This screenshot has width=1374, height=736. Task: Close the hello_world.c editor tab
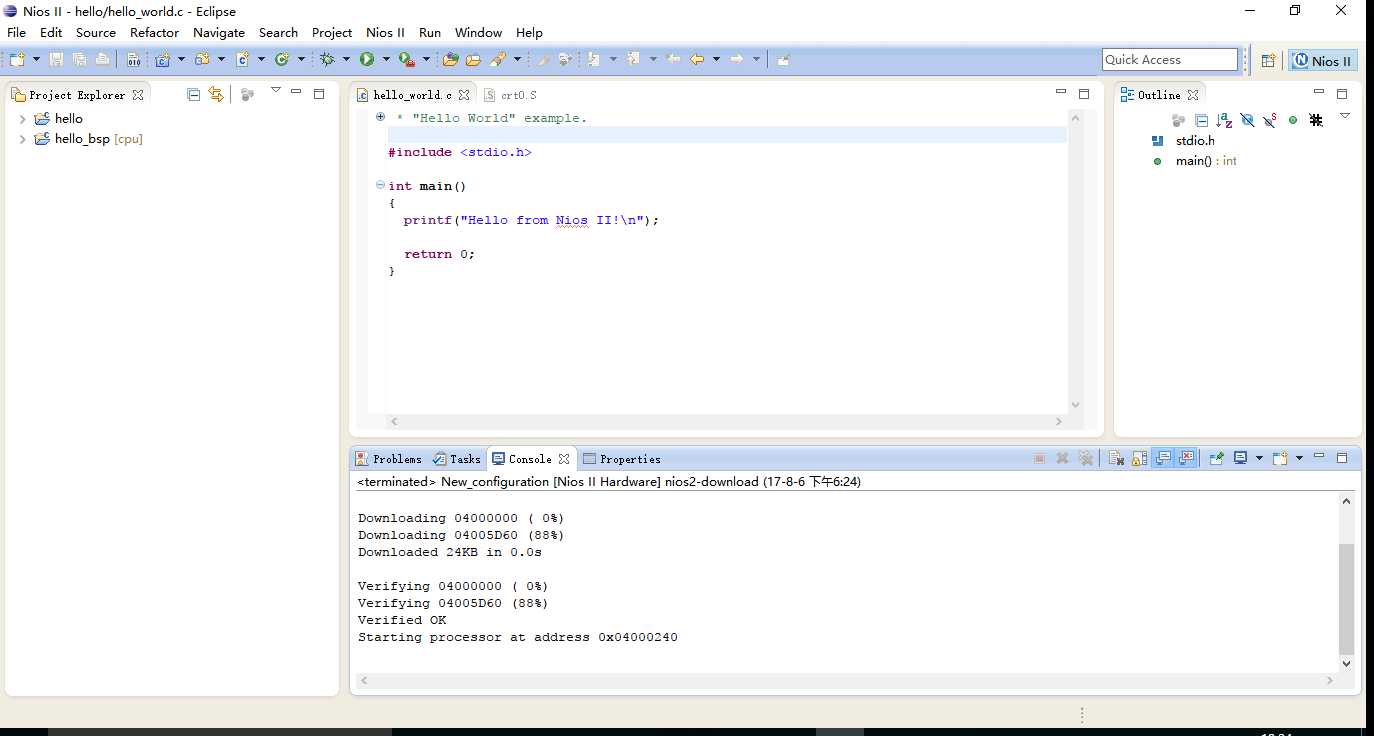[x=465, y=95]
